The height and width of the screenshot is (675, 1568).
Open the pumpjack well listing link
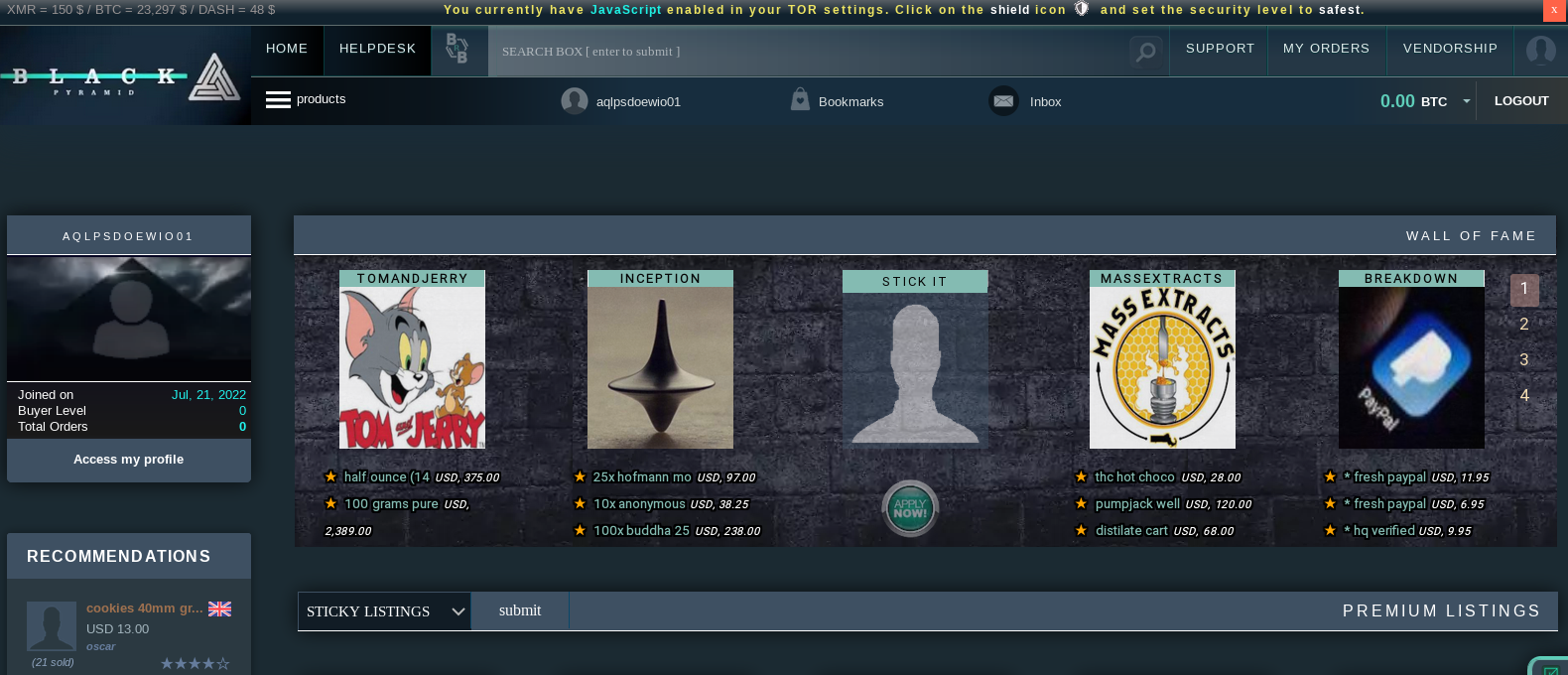click(1137, 504)
